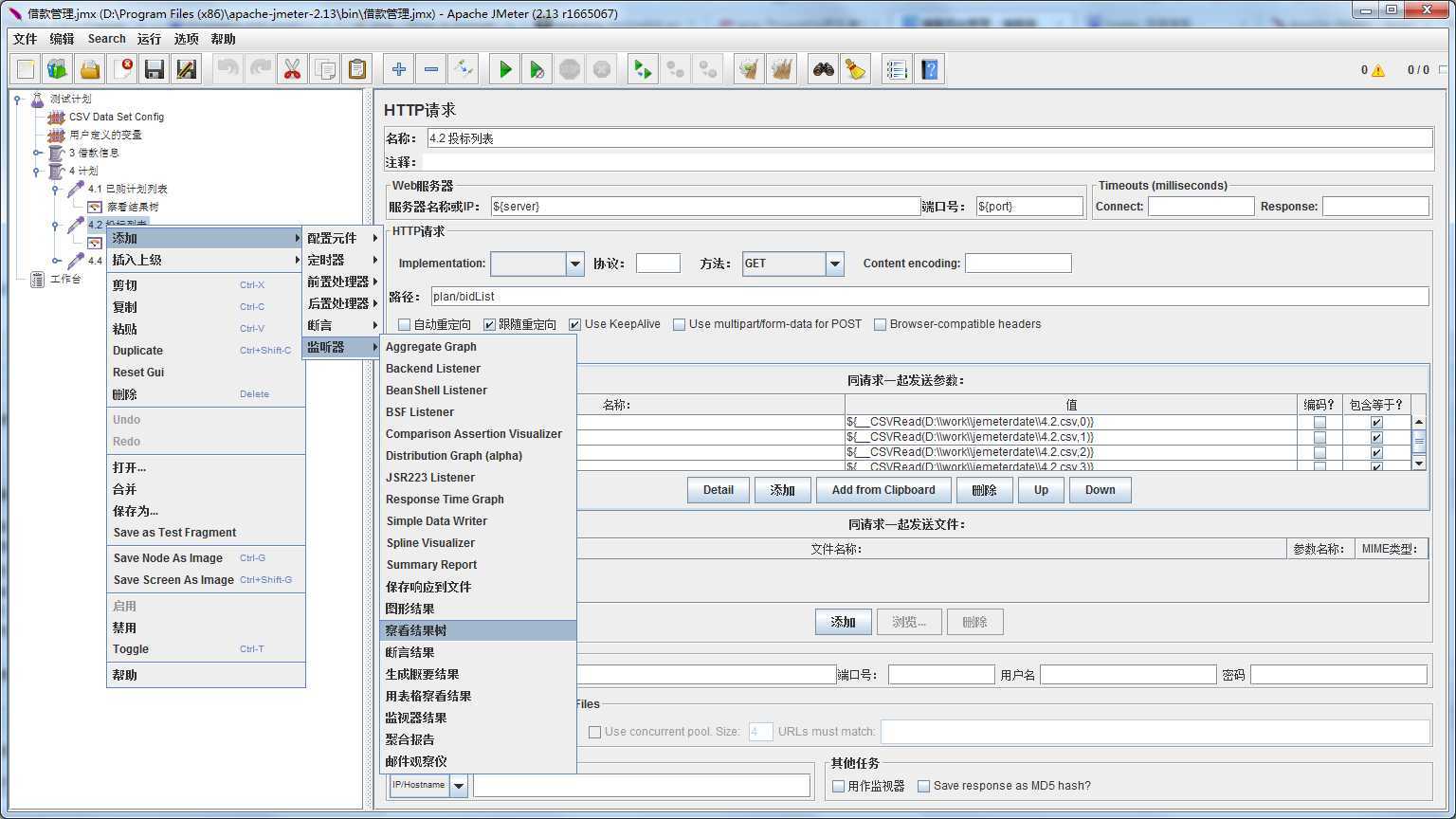Expand all nodes with plus icon
The height and width of the screenshot is (819, 1456).
(399, 69)
